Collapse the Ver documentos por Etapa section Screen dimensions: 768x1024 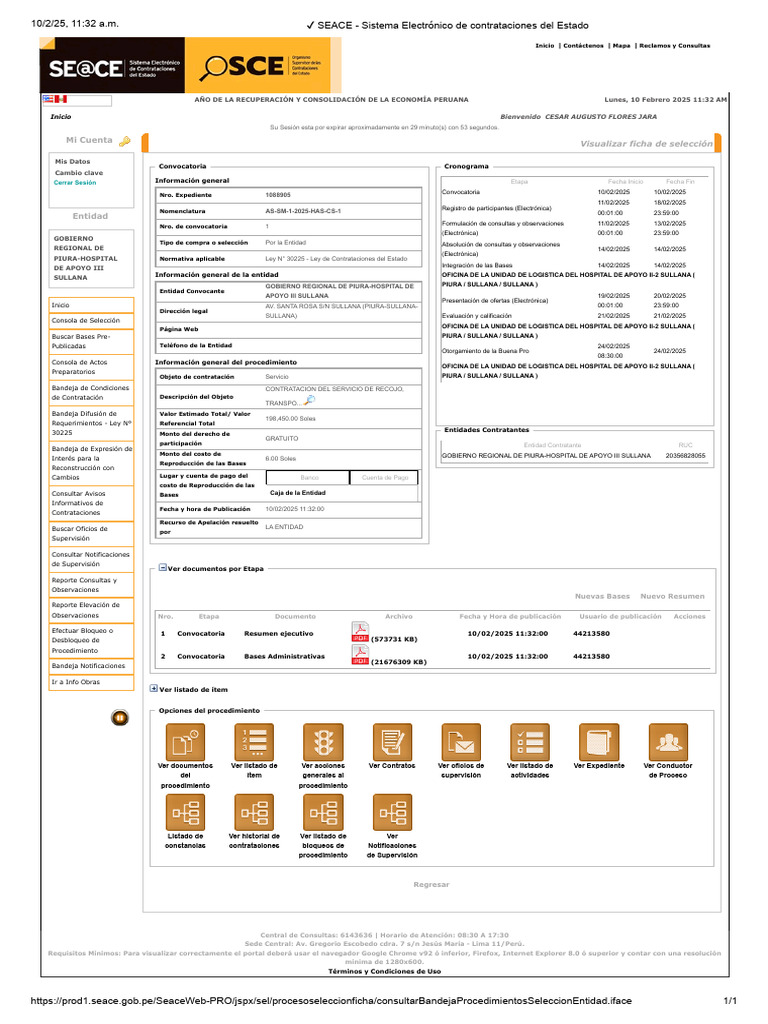(x=163, y=568)
